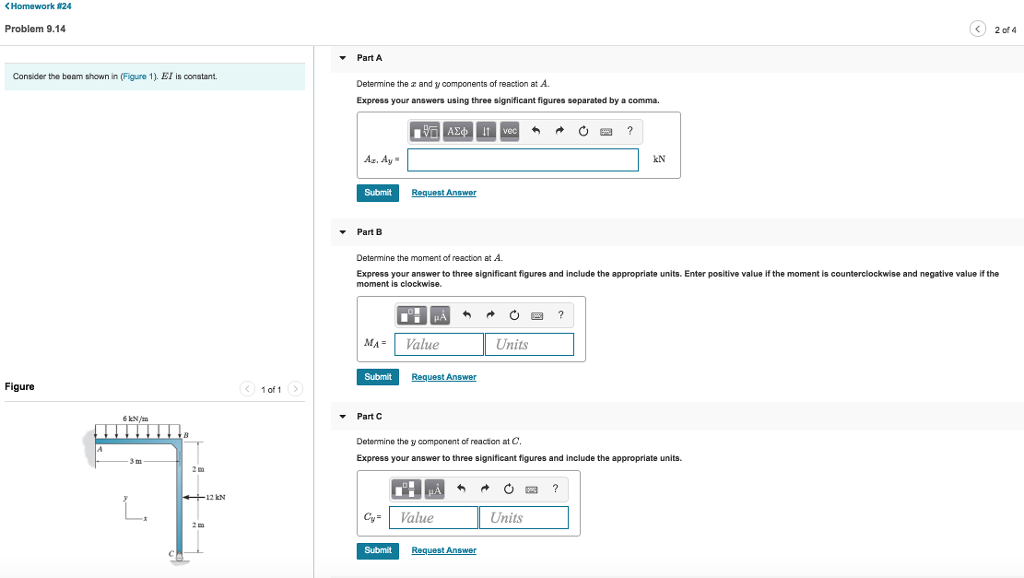
Task: Go to previous problem arrow
Action: (x=978, y=29)
